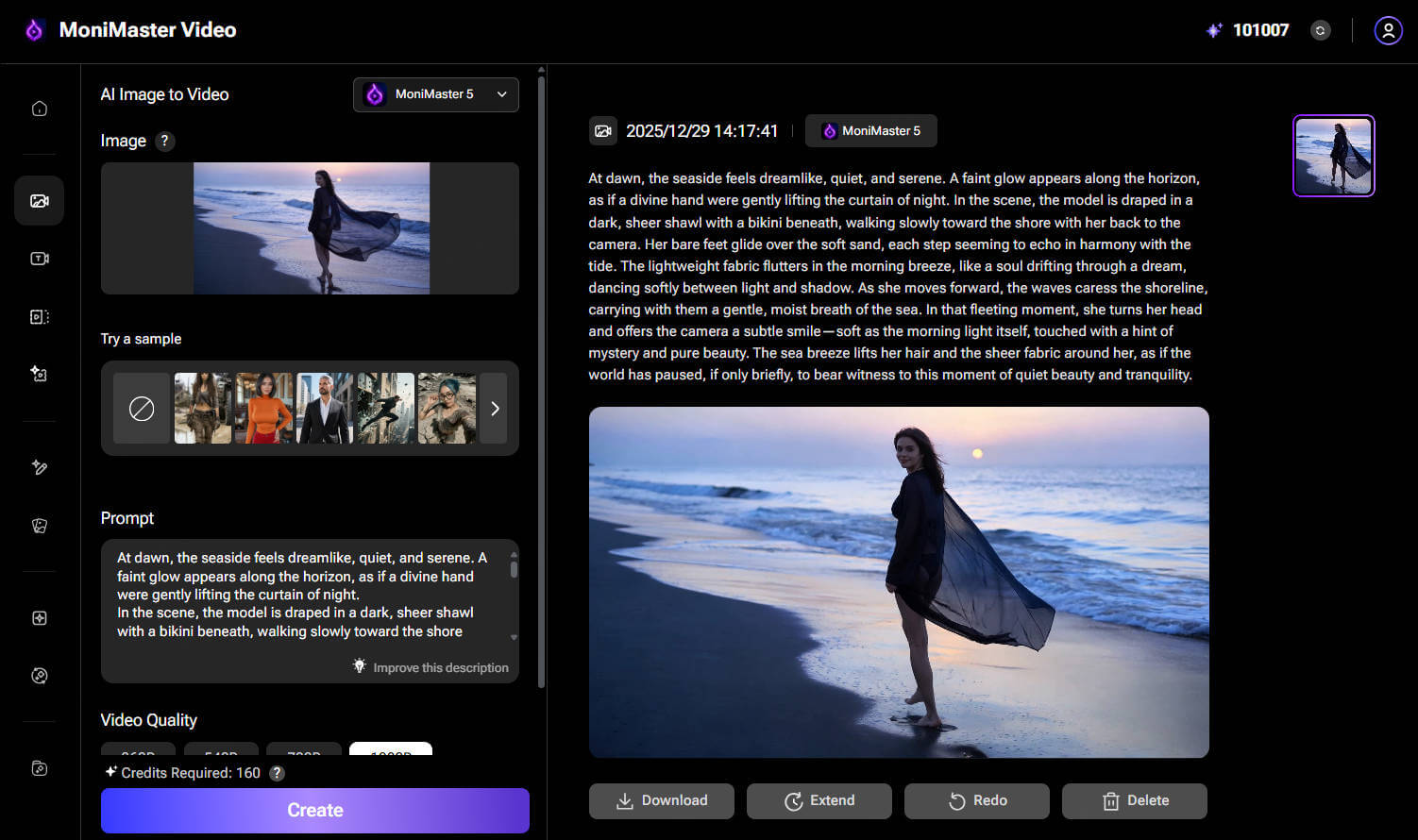Choose the 720P video quality option
Screen dimensions: 1418x840
pos(304,751)
